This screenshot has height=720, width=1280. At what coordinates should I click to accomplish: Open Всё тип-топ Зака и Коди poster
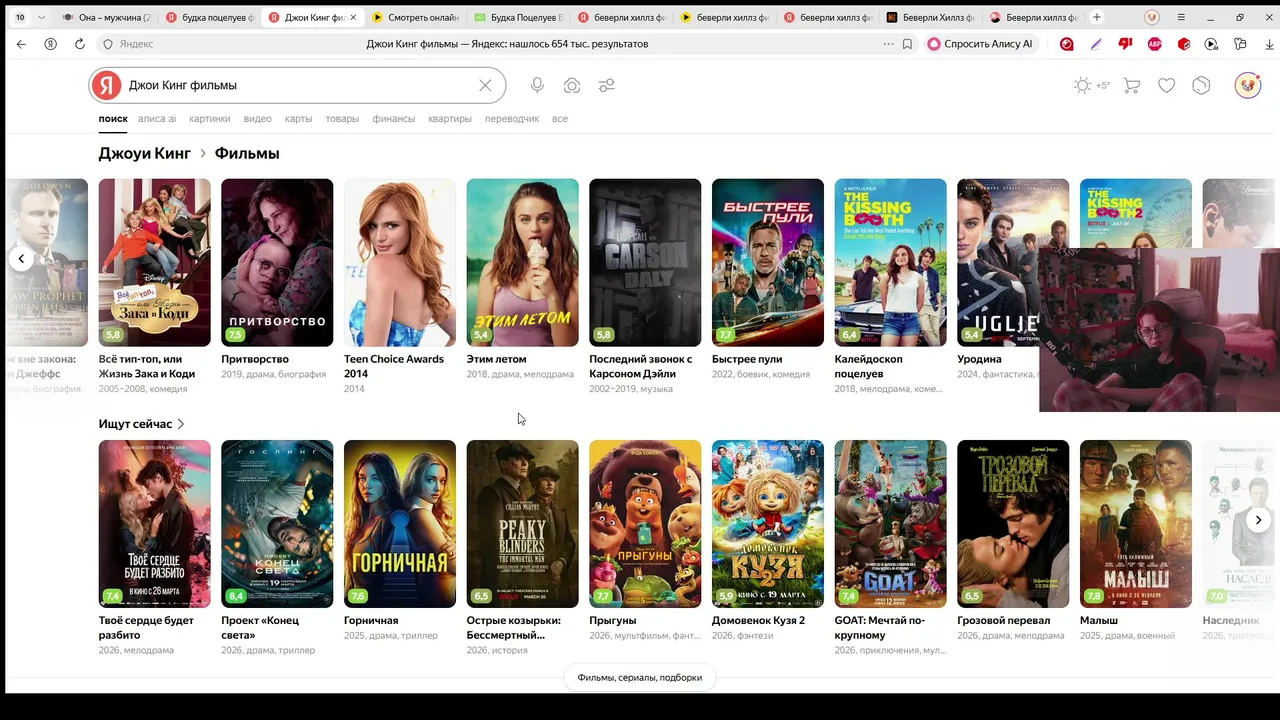155,263
